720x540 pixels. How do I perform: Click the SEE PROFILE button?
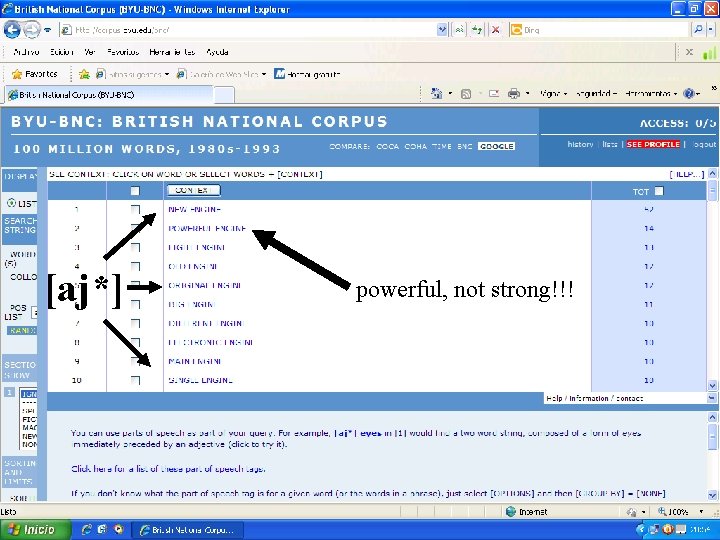coord(652,144)
